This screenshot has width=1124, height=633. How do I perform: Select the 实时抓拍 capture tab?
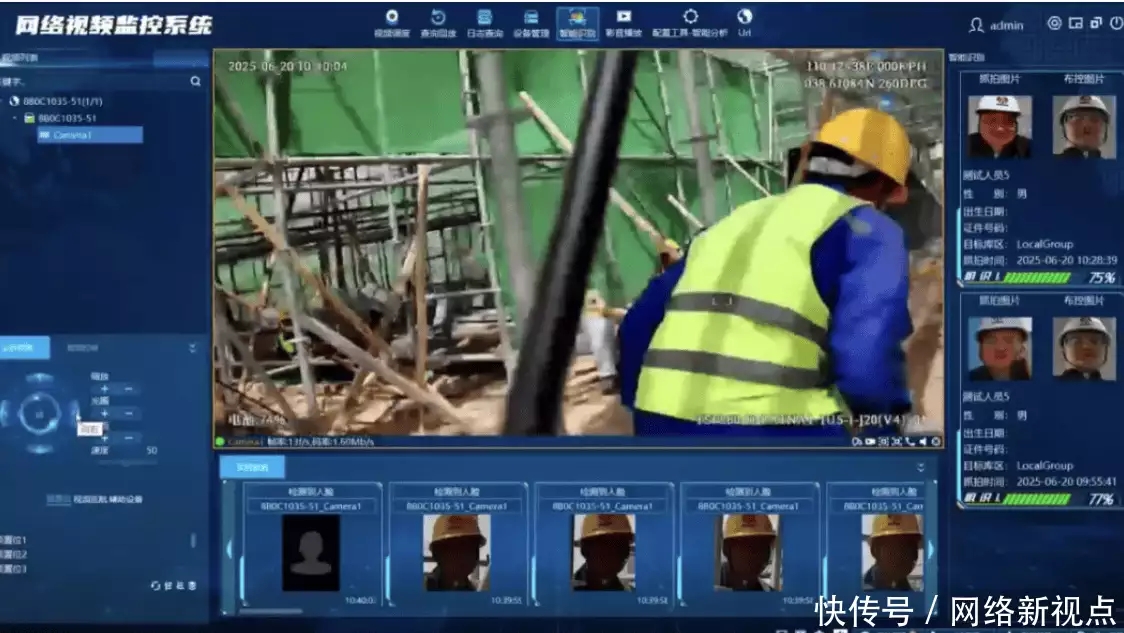point(252,467)
